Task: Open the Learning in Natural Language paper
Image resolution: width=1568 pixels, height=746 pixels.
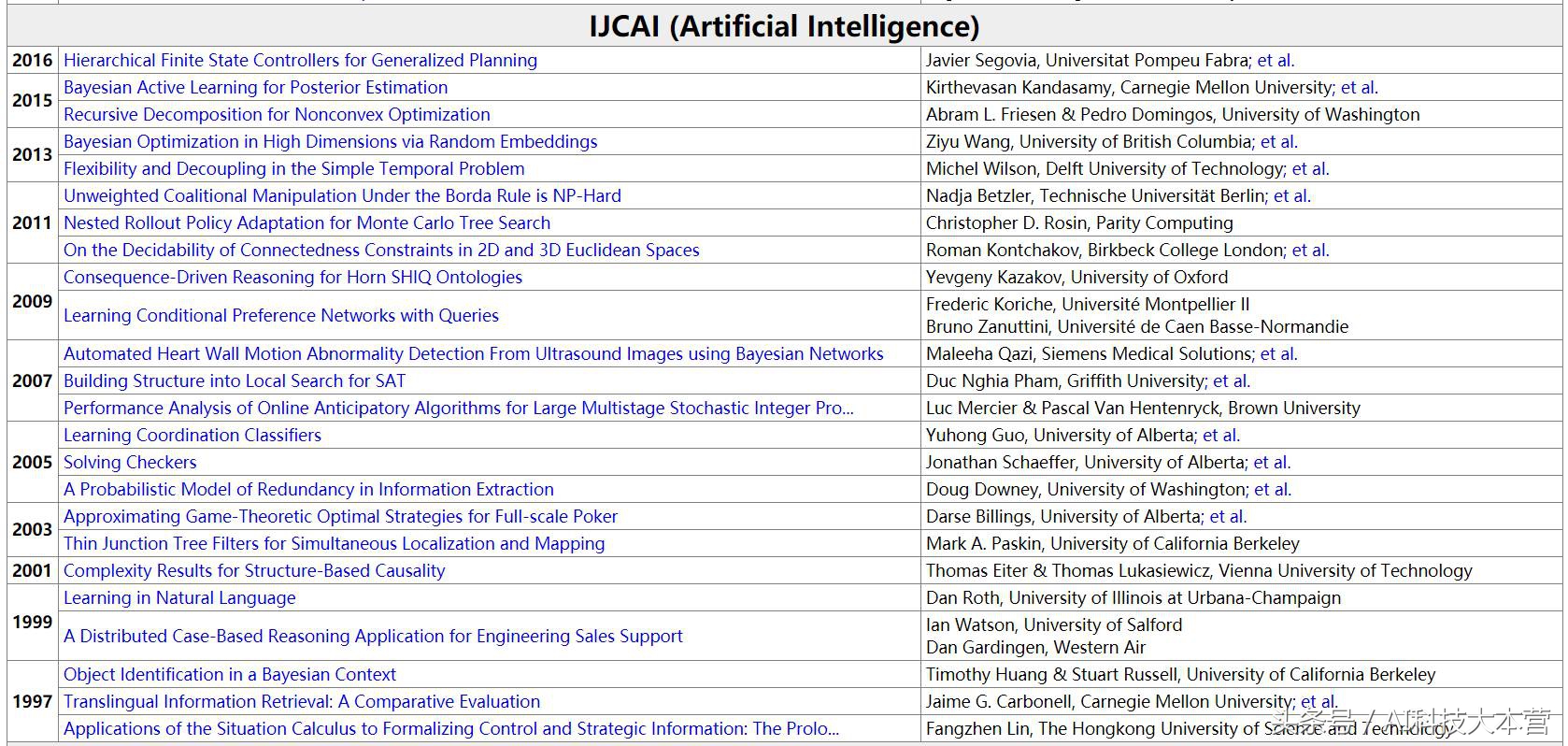Action: click(x=179, y=598)
